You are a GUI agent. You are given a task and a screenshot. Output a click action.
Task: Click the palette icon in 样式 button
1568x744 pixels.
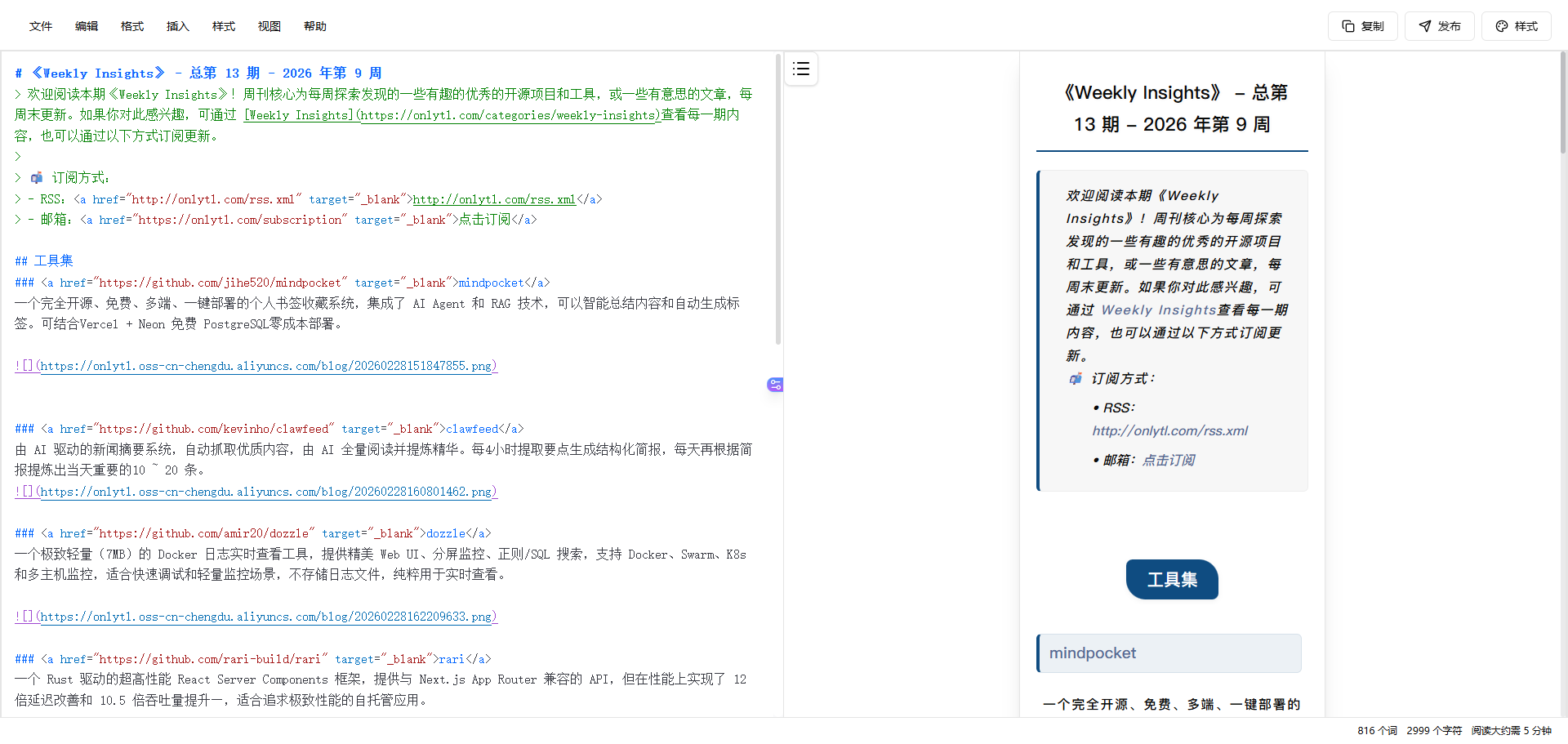click(1501, 26)
